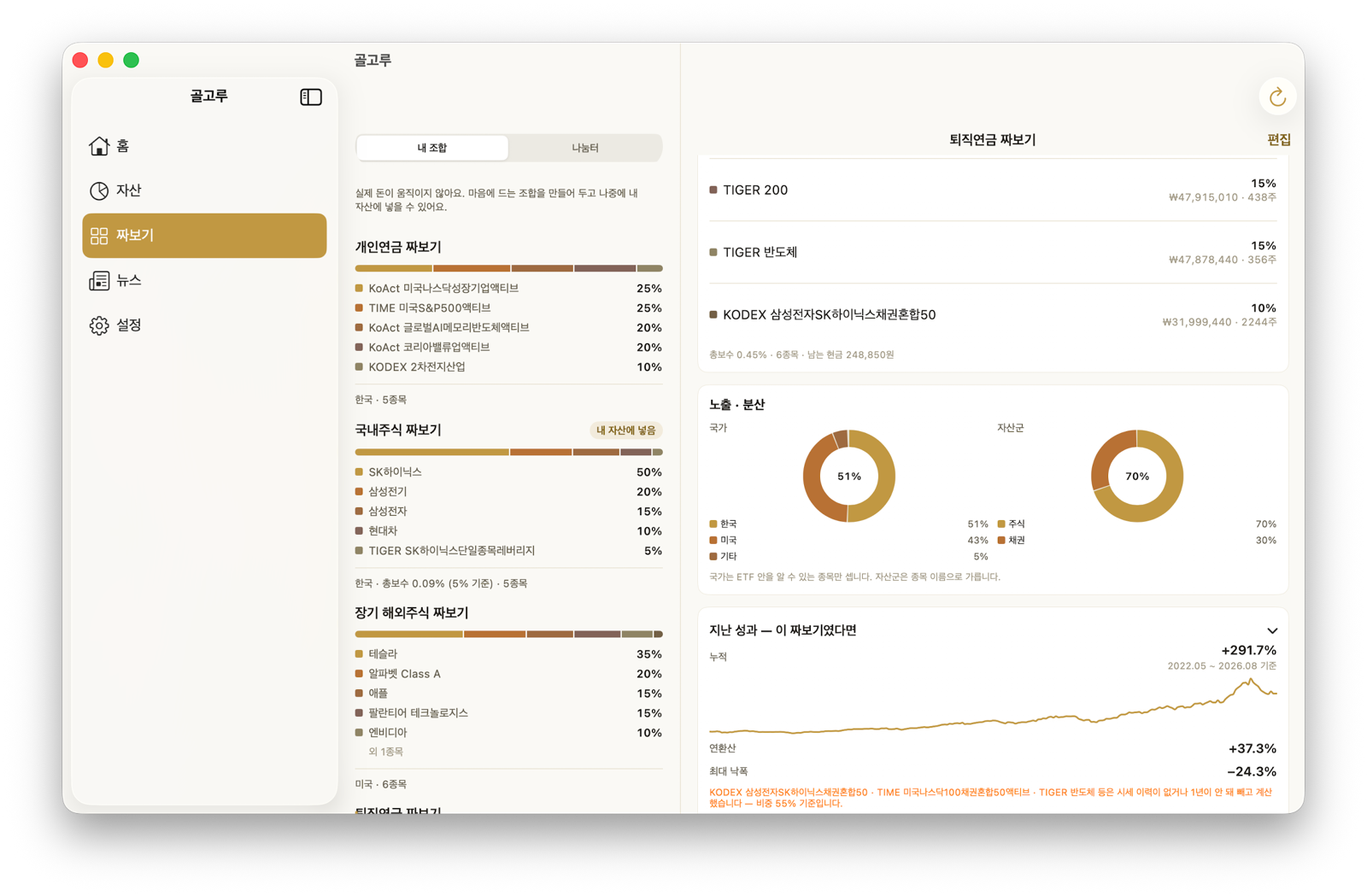Screen dimensions: 1367x896
Task: Click the 자산군 donut chart showing 70%
Action: [1137, 476]
